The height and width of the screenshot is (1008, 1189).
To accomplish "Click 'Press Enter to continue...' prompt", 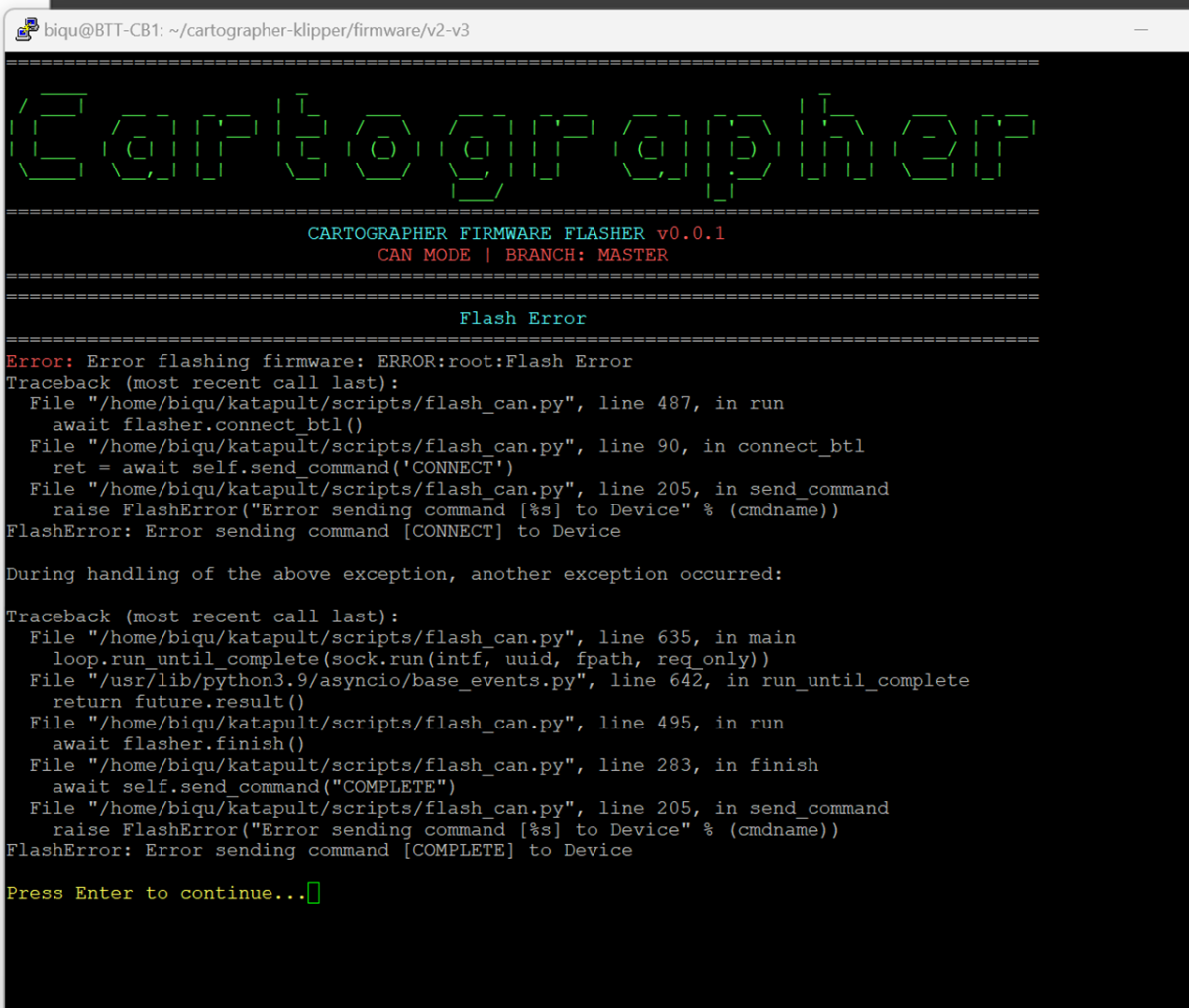I will (157, 893).
